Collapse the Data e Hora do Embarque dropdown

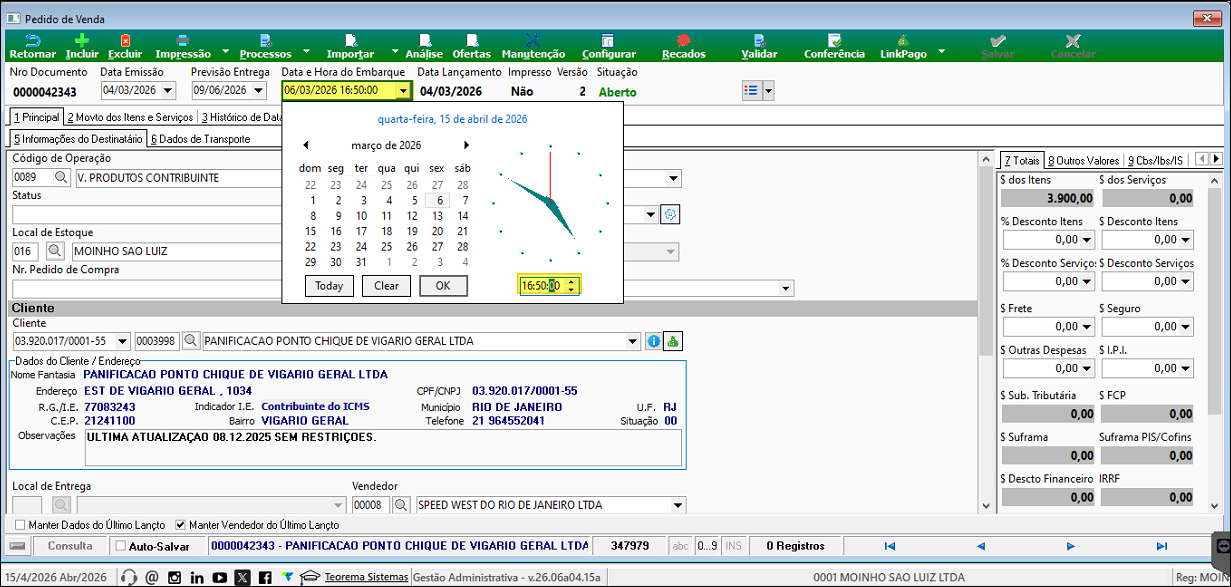point(403,91)
